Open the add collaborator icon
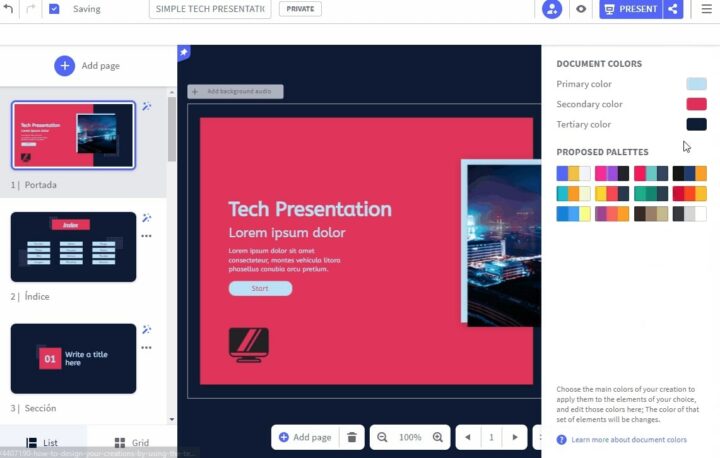The height and width of the screenshot is (458, 720). [x=552, y=9]
